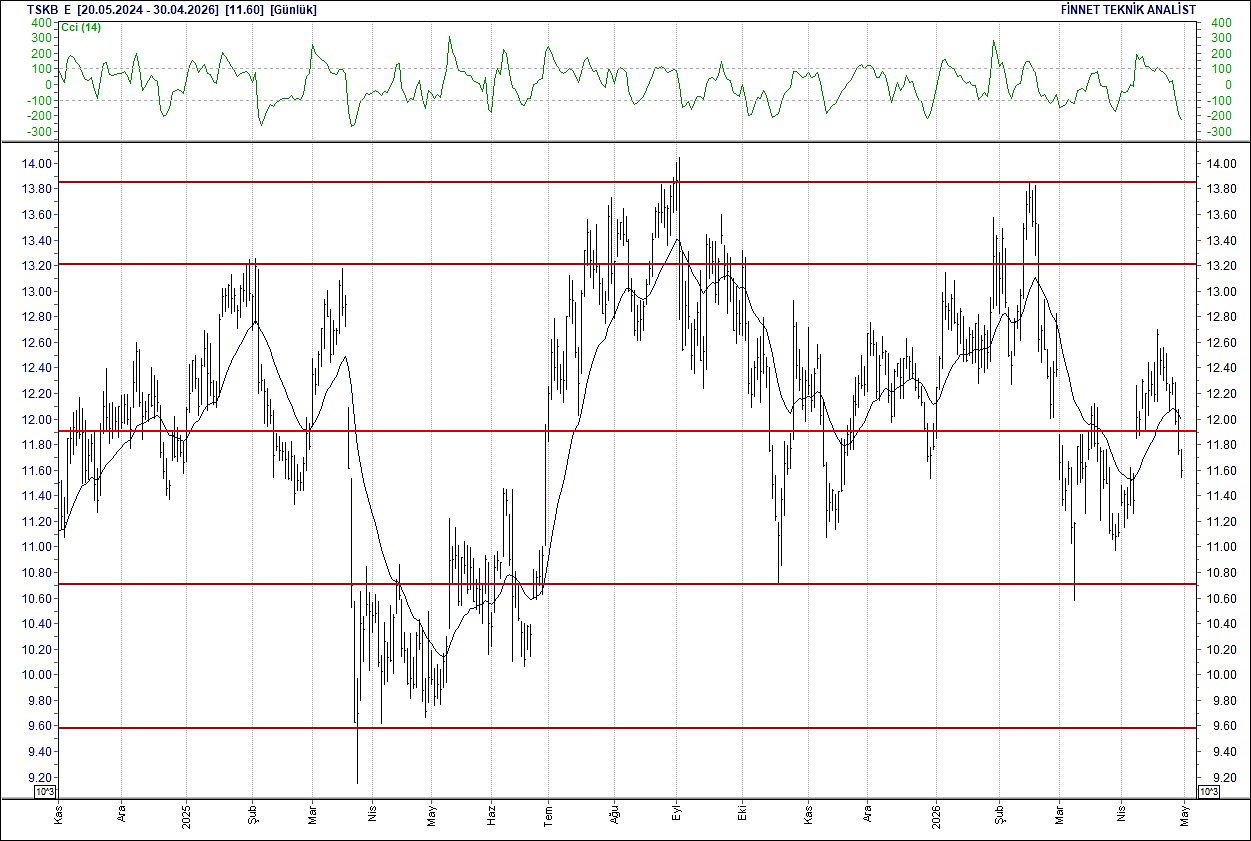Select the red horizontal line near 13.85
This screenshot has height=841, width=1251.
(x=627, y=182)
